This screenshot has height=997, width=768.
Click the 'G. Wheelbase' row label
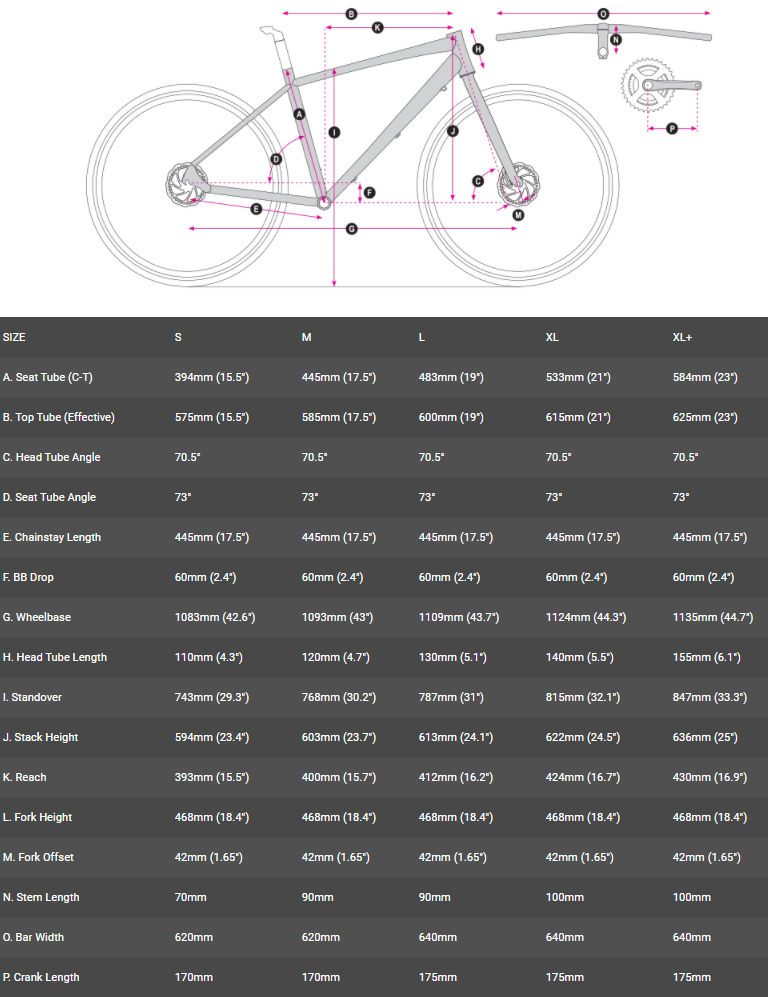tap(37, 618)
